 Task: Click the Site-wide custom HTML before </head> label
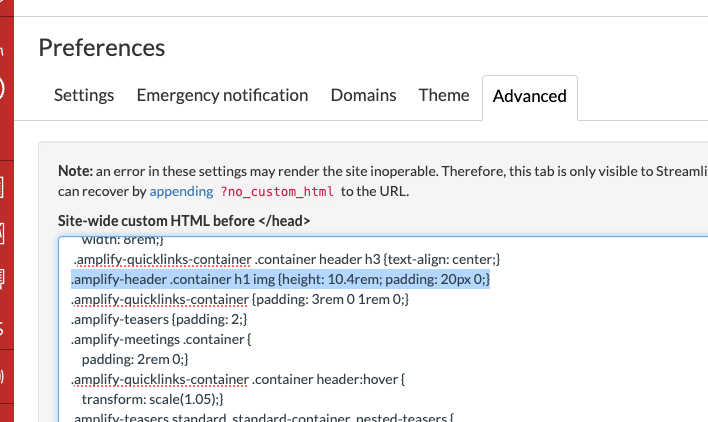(184, 220)
